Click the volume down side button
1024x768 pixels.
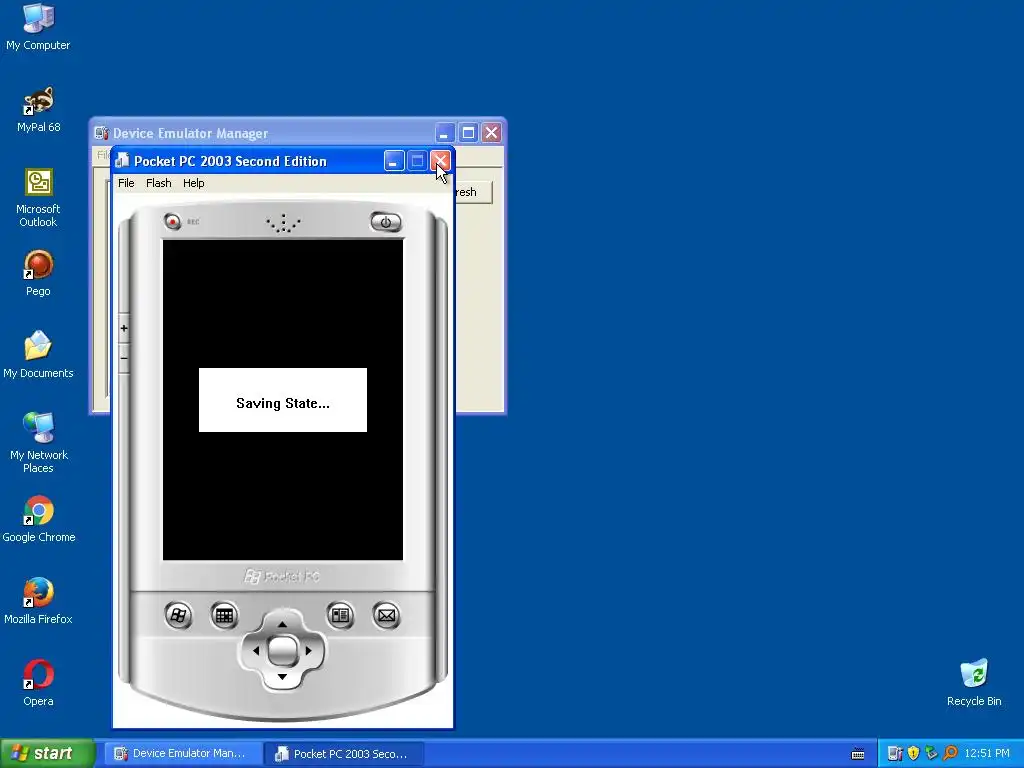point(124,359)
